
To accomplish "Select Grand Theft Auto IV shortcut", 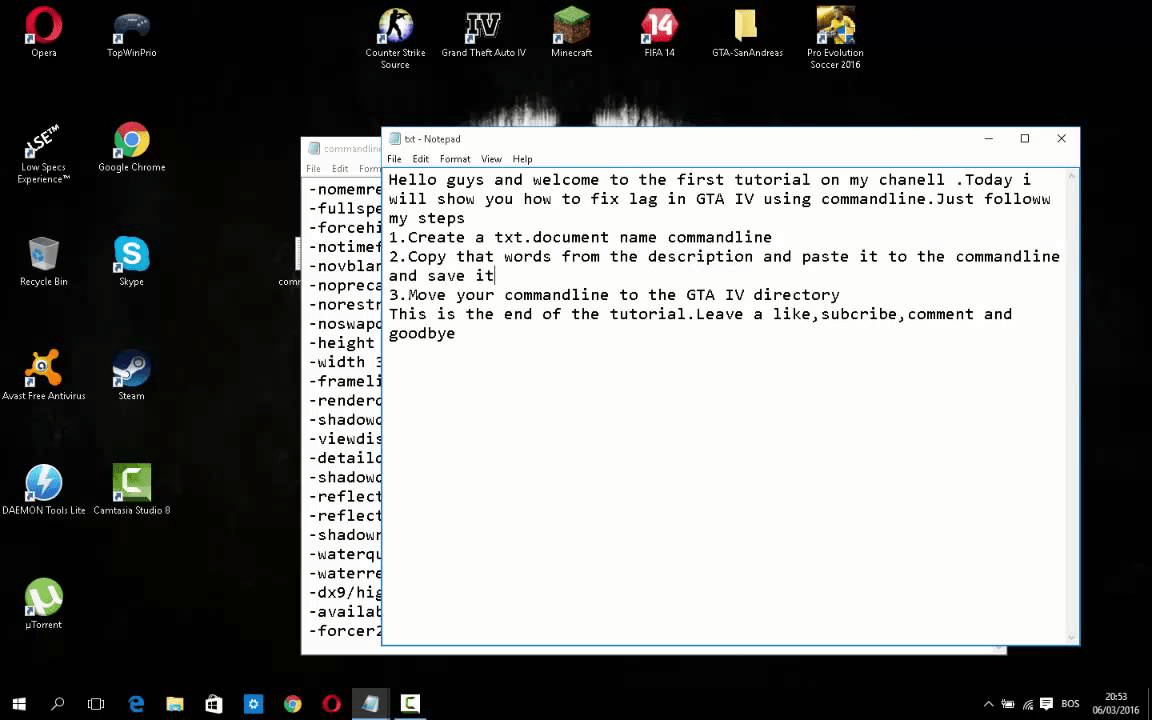I will point(483,30).
